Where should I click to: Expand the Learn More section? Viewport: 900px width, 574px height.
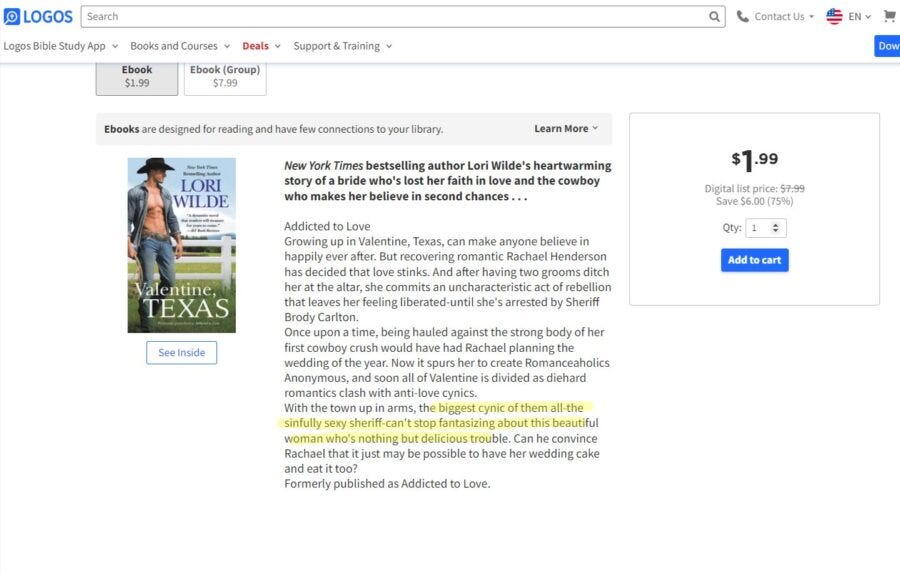tap(566, 129)
